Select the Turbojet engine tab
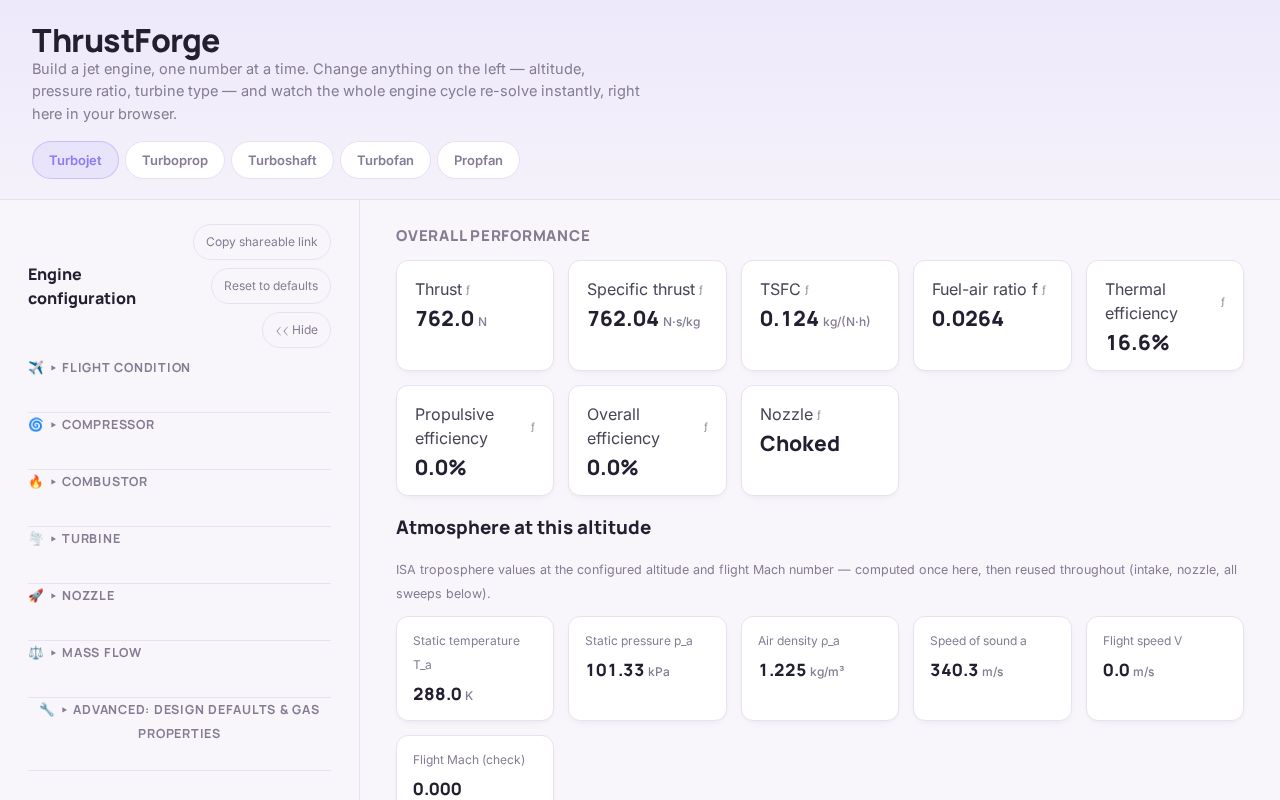This screenshot has height=800, width=1280. click(x=75, y=160)
